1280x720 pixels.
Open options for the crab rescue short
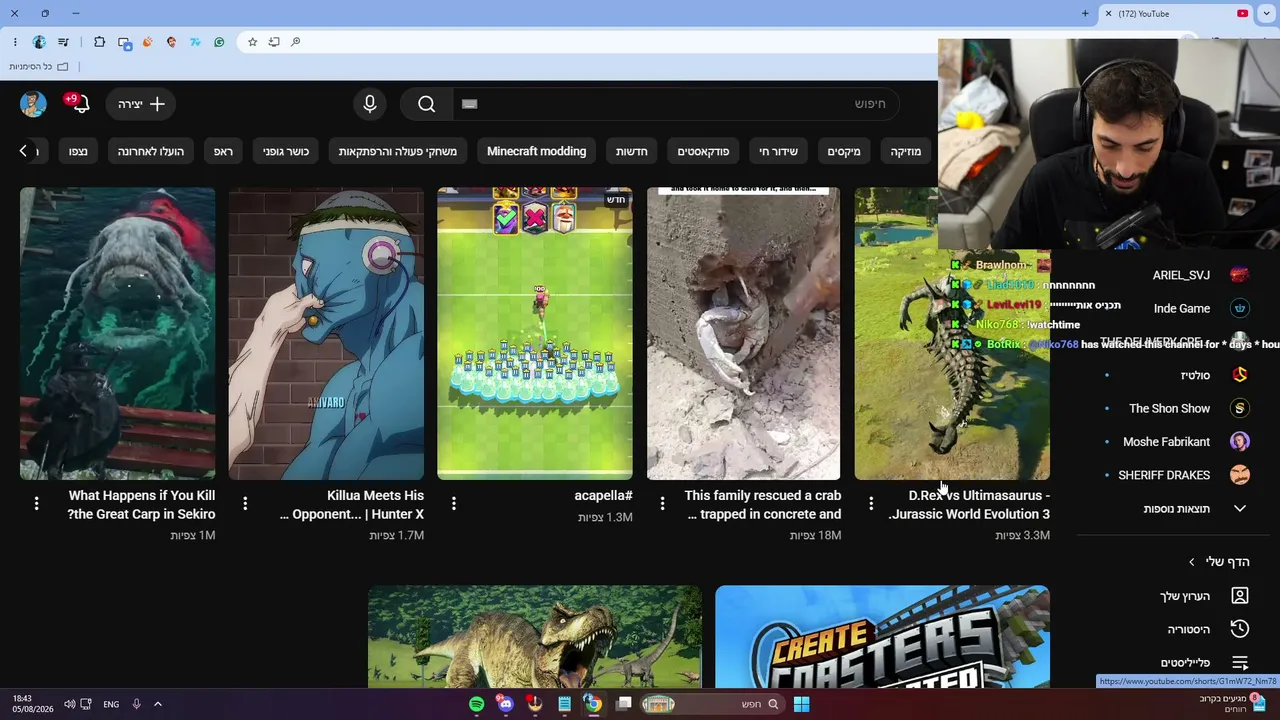(662, 504)
